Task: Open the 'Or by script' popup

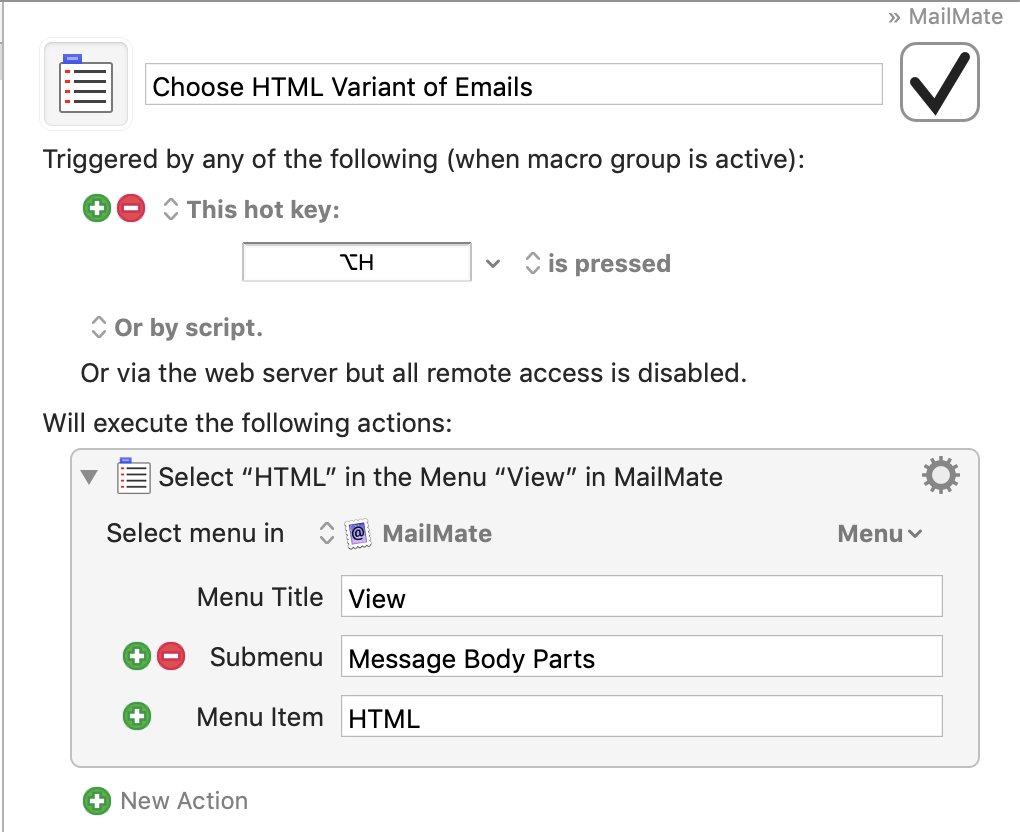Action: click(x=176, y=327)
